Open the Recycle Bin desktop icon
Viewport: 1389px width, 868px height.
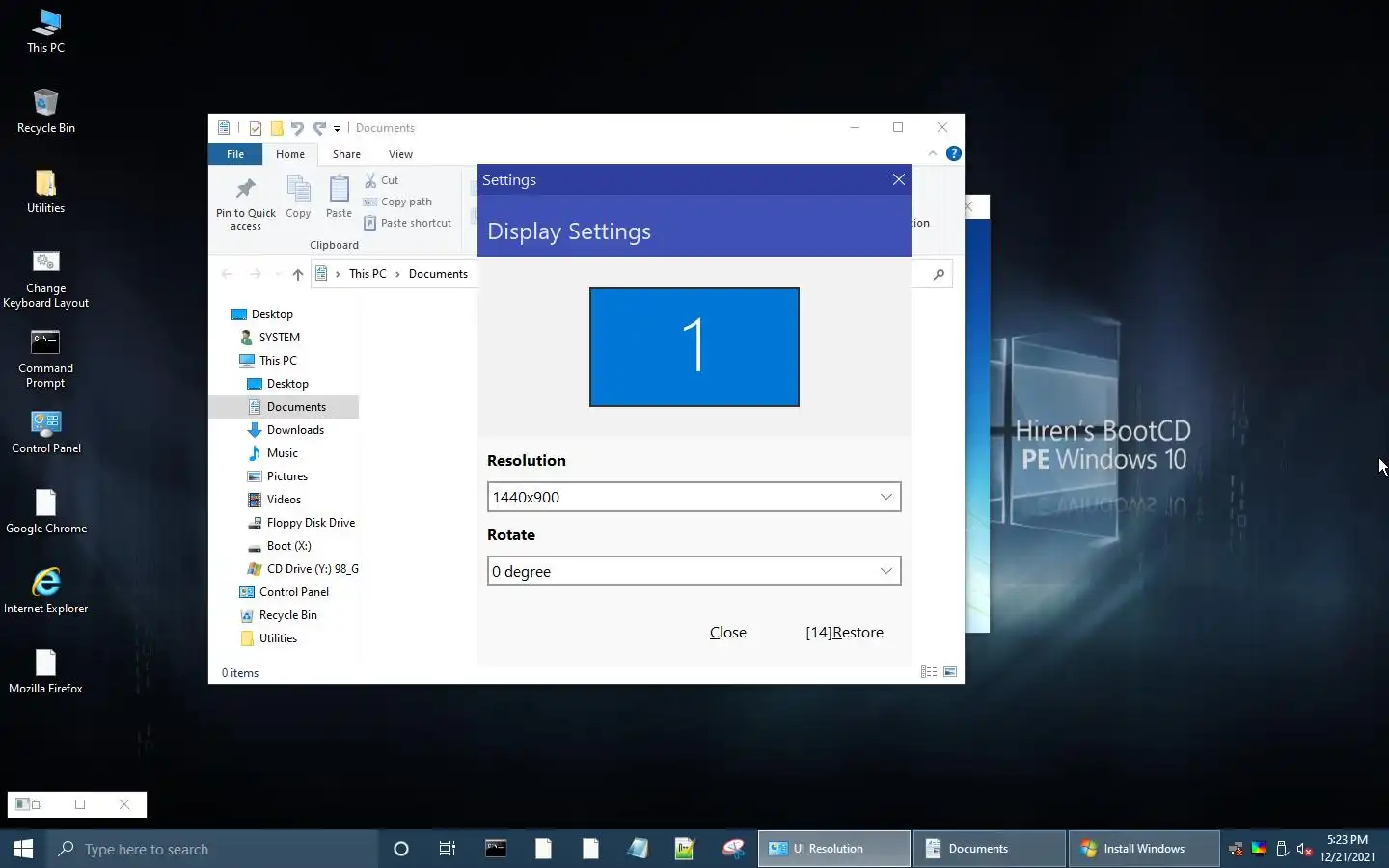[x=45, y=112]
